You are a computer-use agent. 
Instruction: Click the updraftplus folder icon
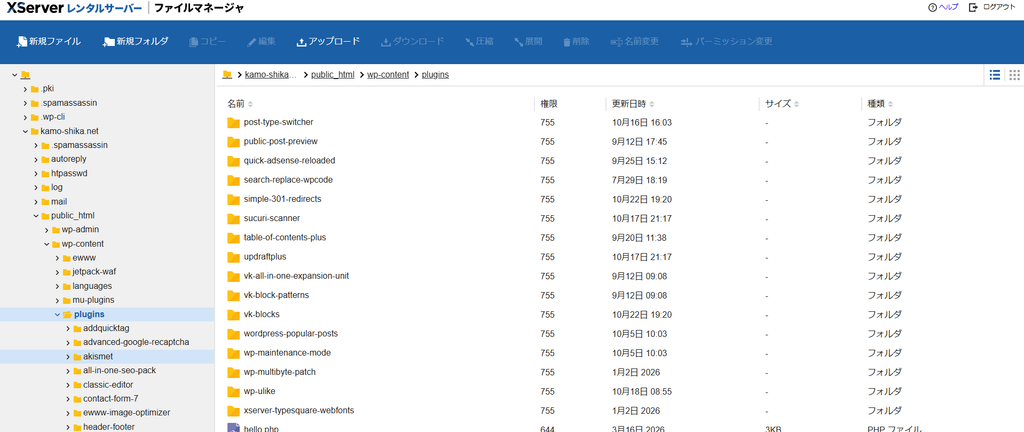click(234, 257)
